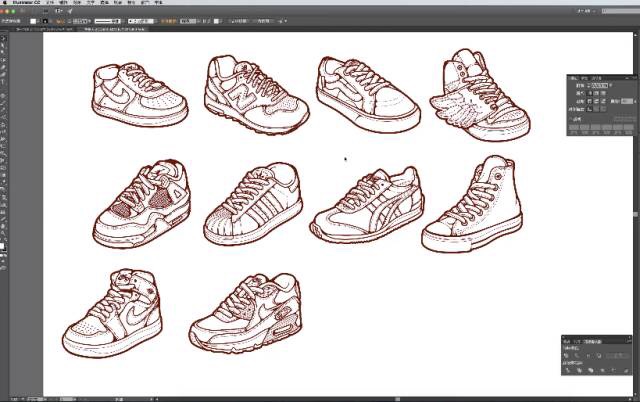Click the stroke weight stepper in Stroke panel
This screenshot has height=402, width=640.
pos(589,86)
